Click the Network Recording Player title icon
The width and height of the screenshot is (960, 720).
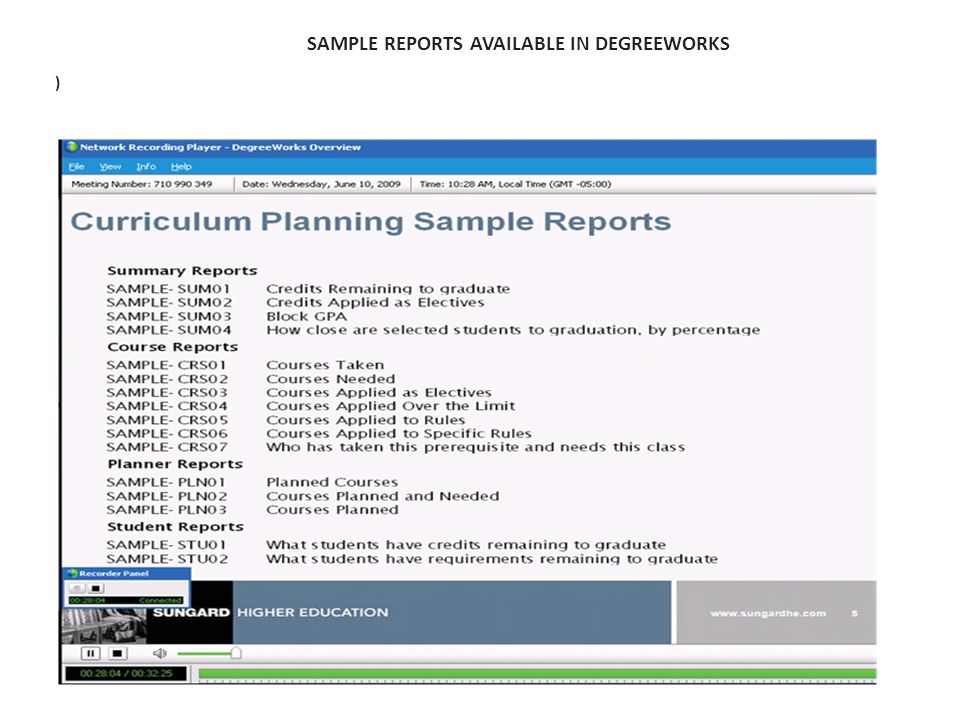[72, 147]
